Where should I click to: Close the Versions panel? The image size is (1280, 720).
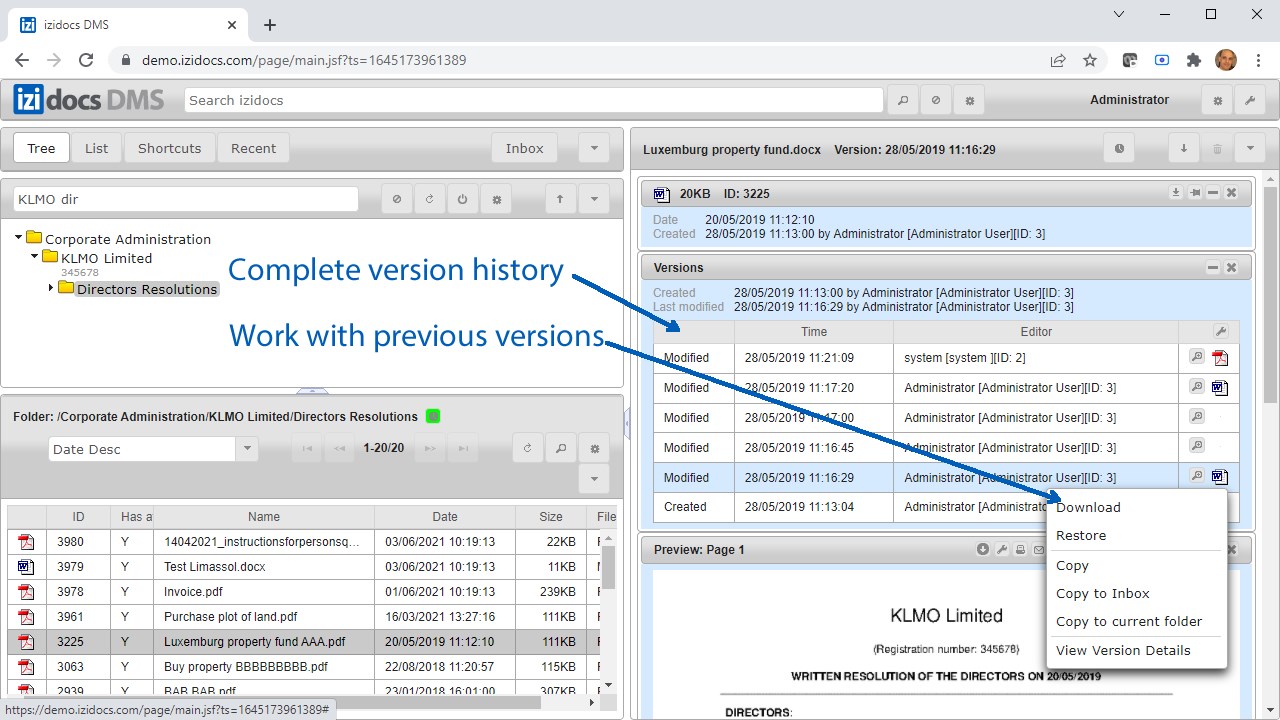pos(1232,267)
